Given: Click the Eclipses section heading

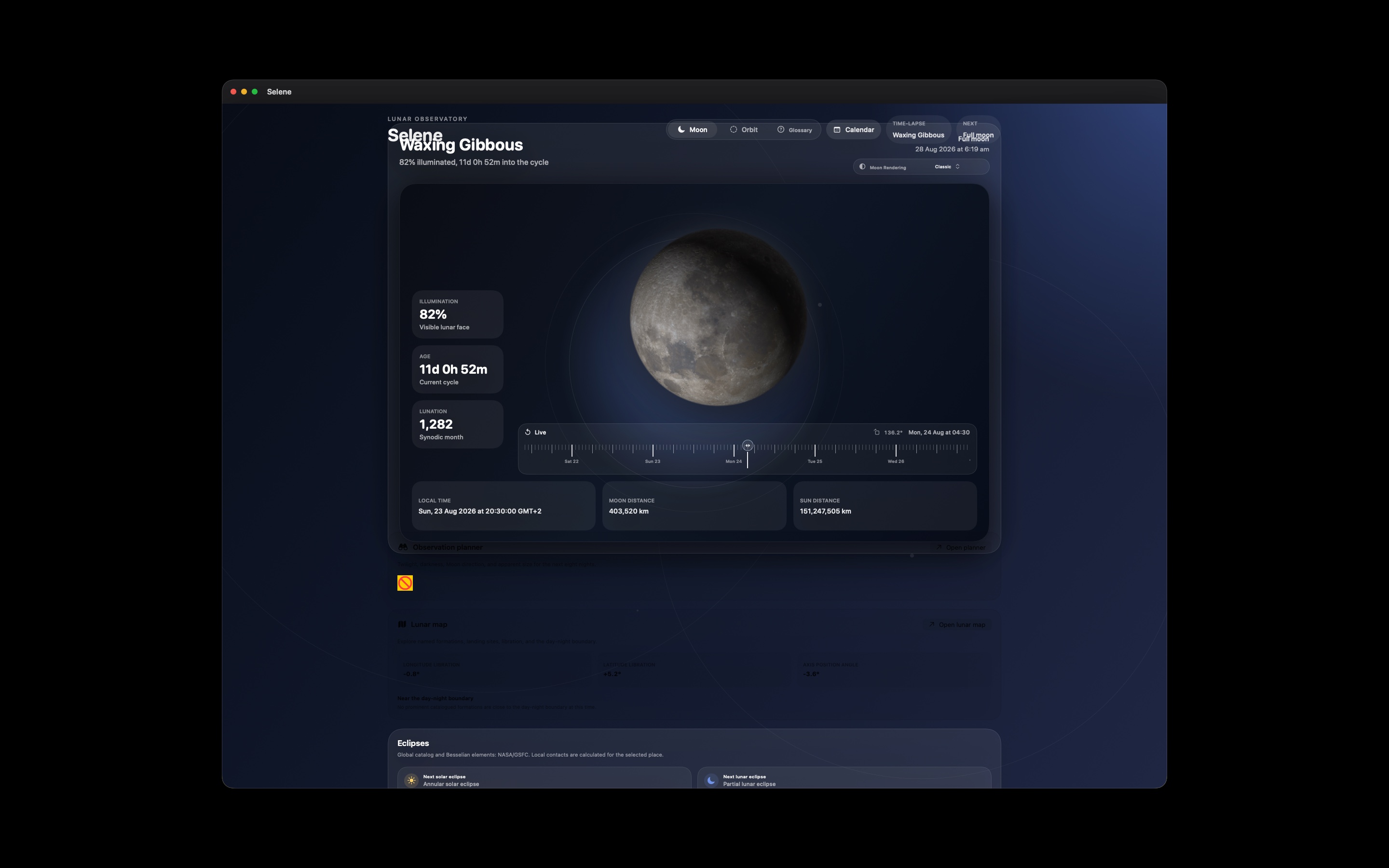Looking at the screenshot, I should click(x=413, y=743).
